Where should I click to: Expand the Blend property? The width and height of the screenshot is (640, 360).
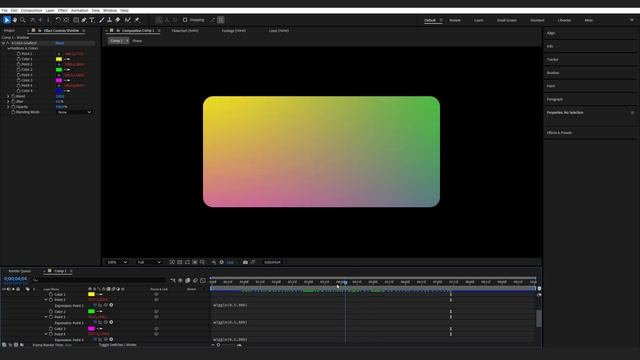click(x=8, y=96)
